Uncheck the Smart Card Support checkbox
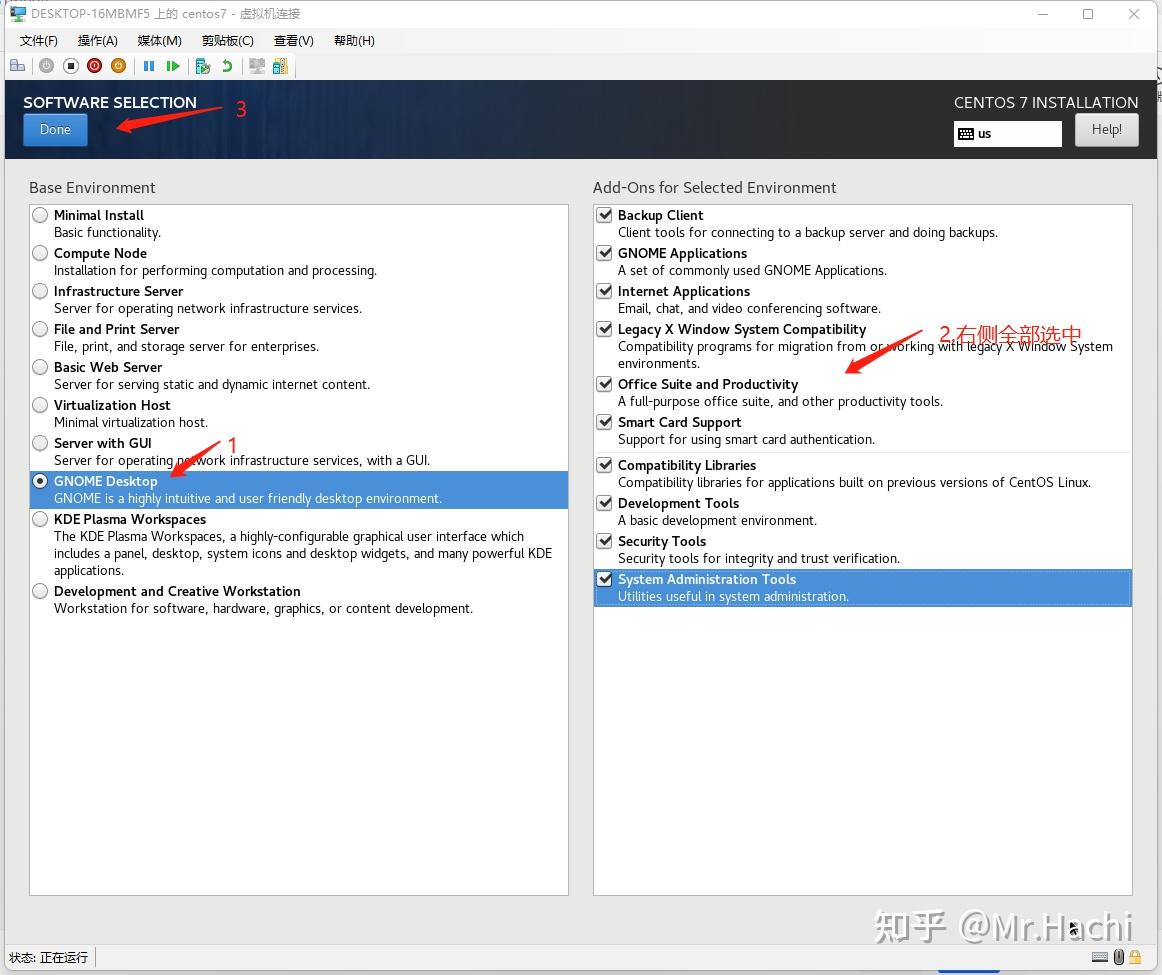Viewport: 1162px width, 975px height. click(x=605, y=422)
